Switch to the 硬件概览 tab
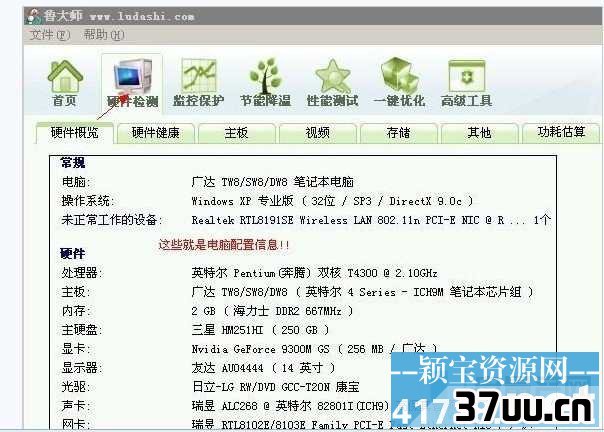Viewport: 604px width, 432px height. [x=75, y=133]
